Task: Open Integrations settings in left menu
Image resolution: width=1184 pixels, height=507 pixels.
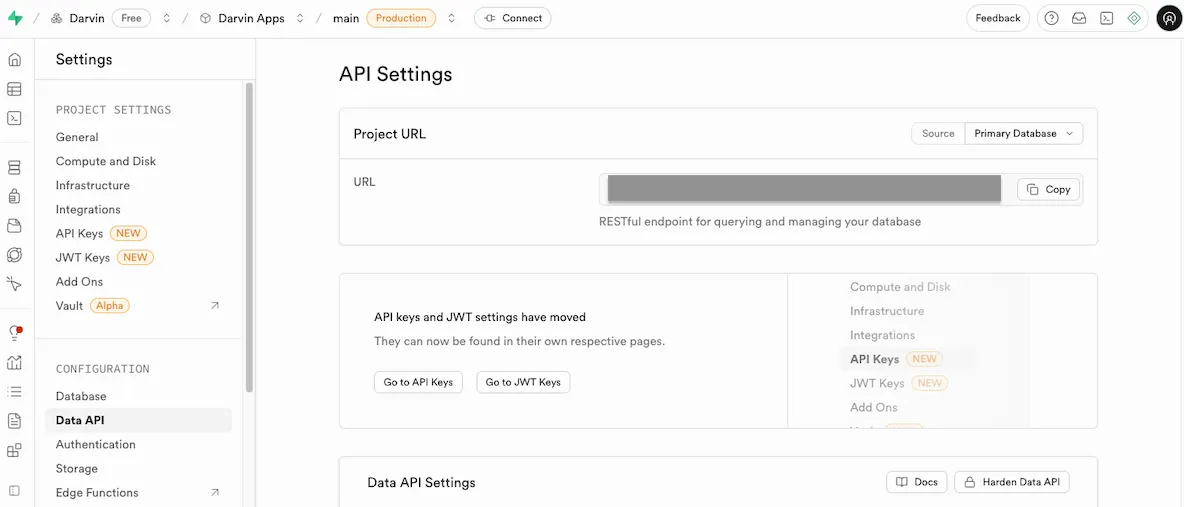Action: (x=88, y=209)
